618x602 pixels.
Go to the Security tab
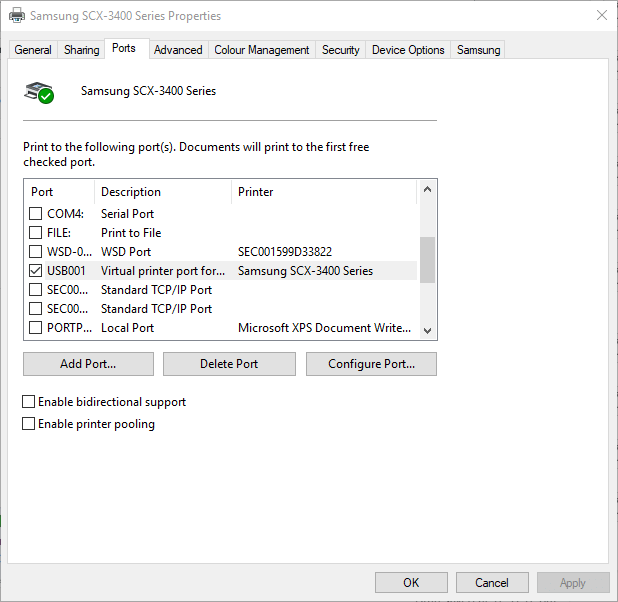341,50
